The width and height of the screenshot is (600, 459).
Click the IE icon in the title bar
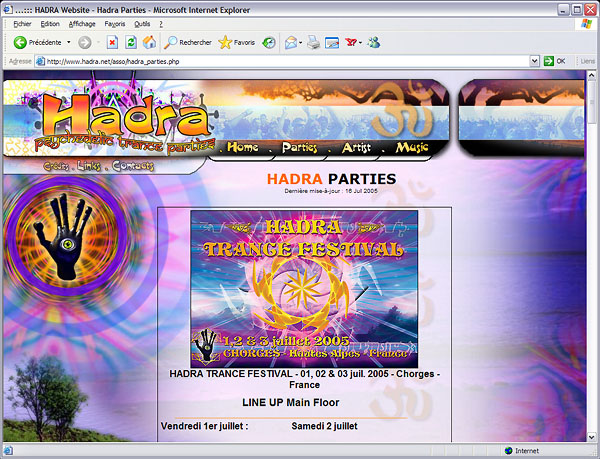click(x=7, y=9)
